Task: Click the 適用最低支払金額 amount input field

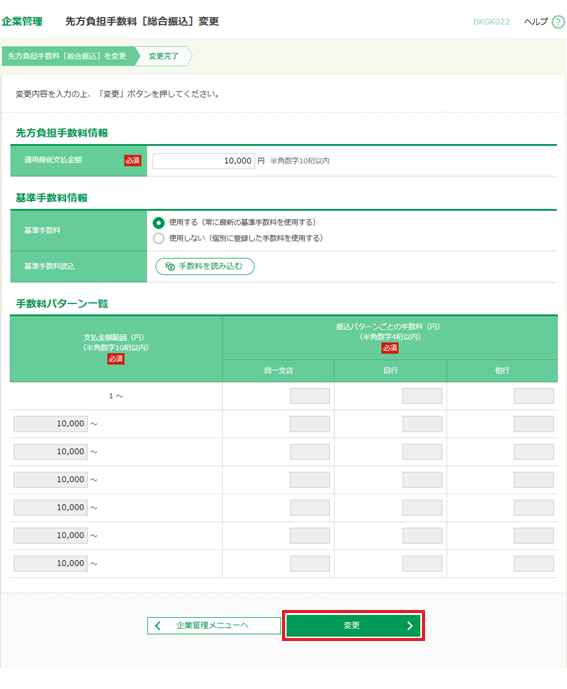Action: (x=204, y=161)
